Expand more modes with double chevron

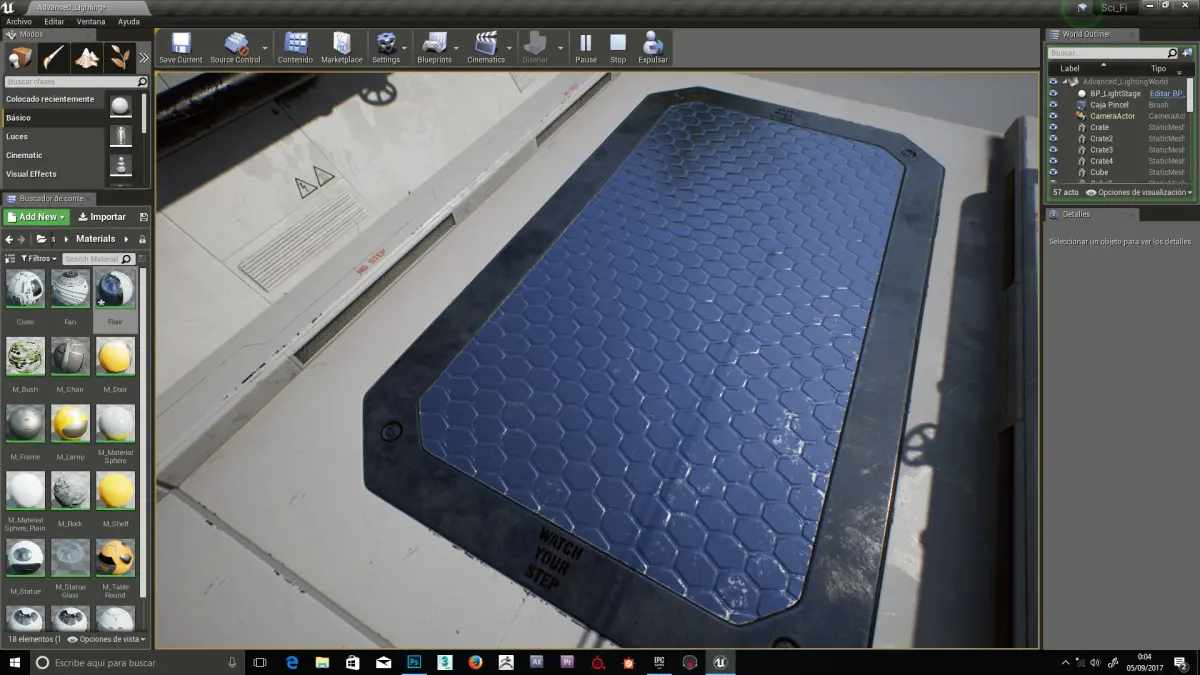click(144, 58)
